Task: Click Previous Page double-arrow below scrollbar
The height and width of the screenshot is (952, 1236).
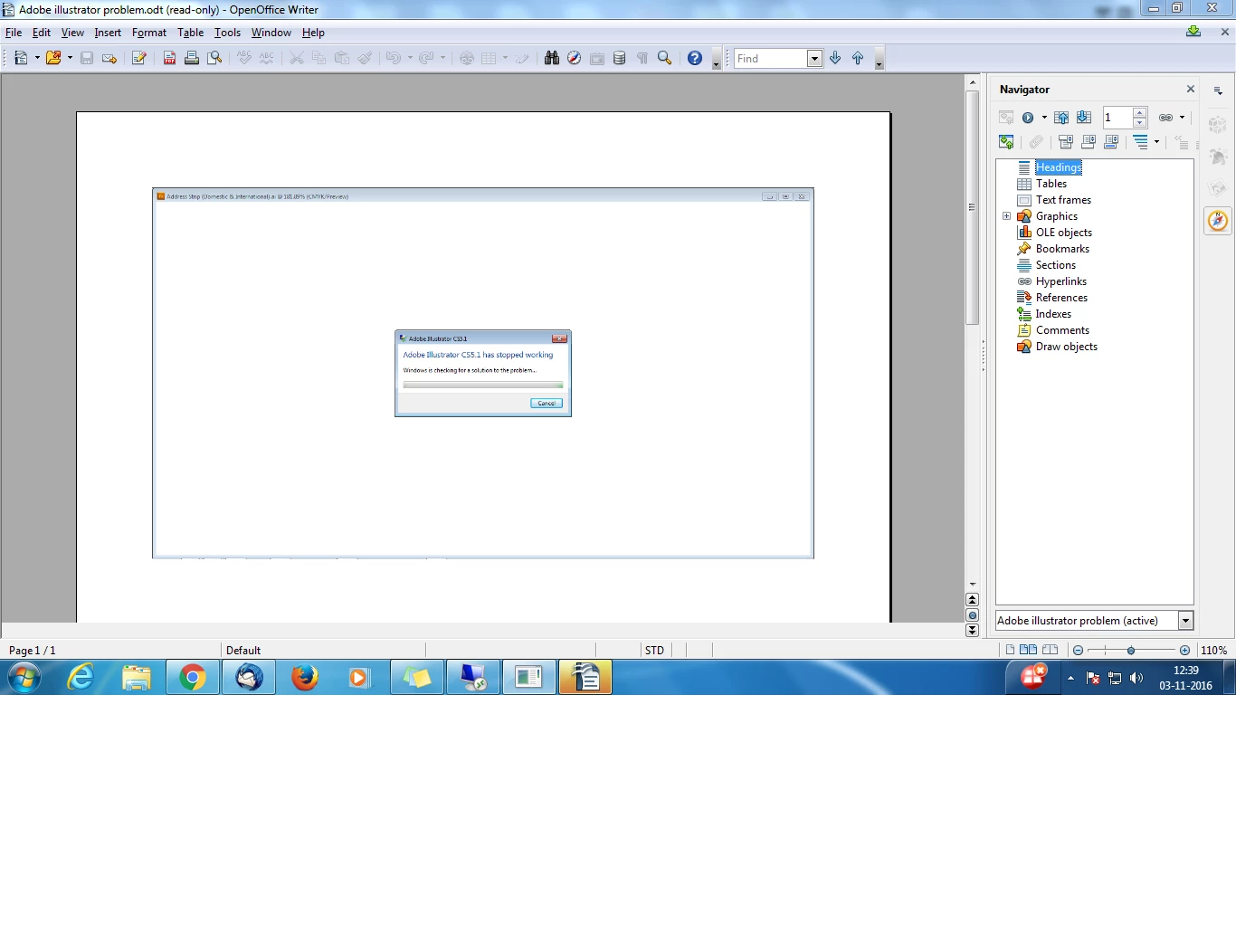Action: pos(973,600)
